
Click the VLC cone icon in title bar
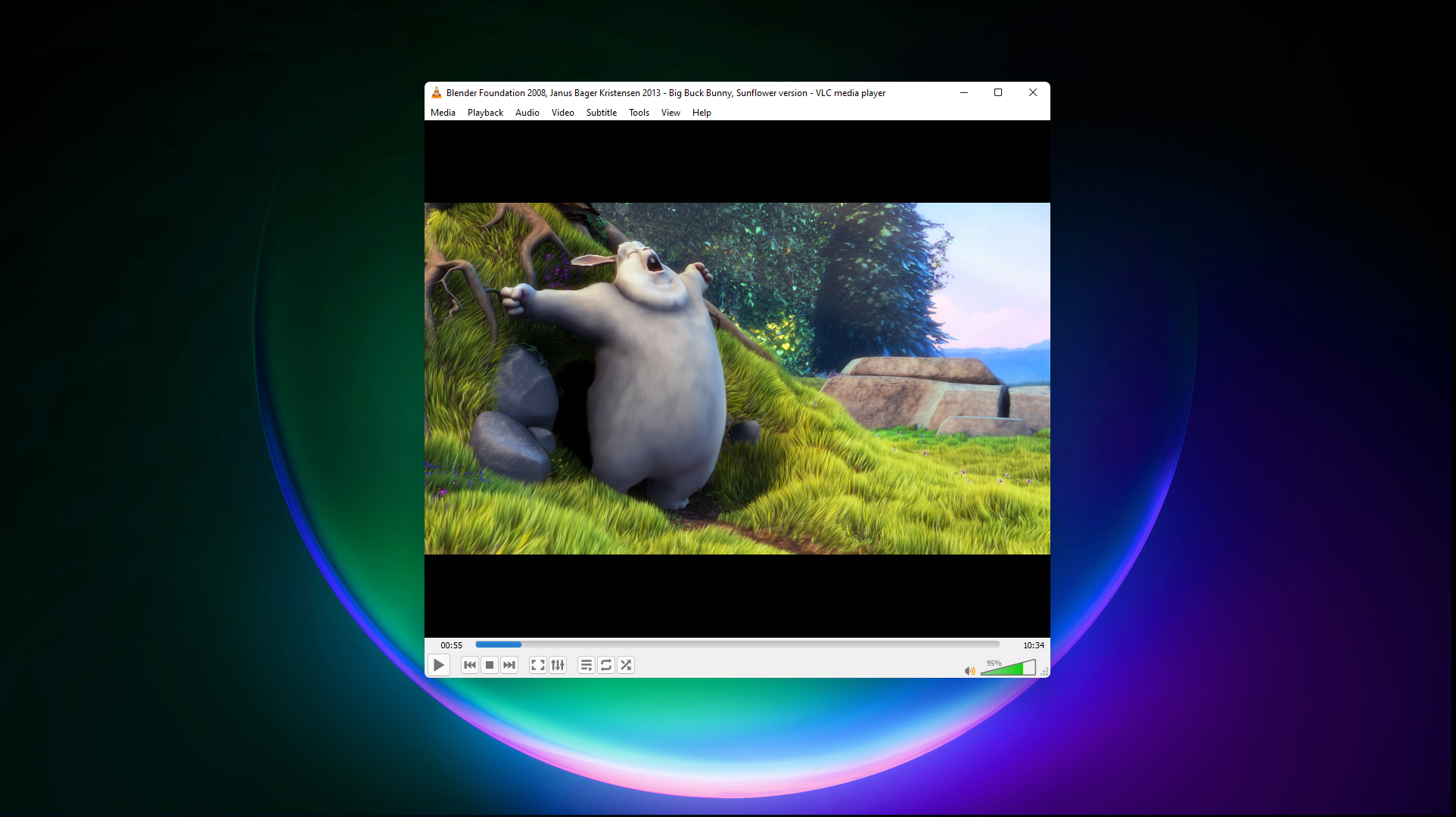coord(435,92)
